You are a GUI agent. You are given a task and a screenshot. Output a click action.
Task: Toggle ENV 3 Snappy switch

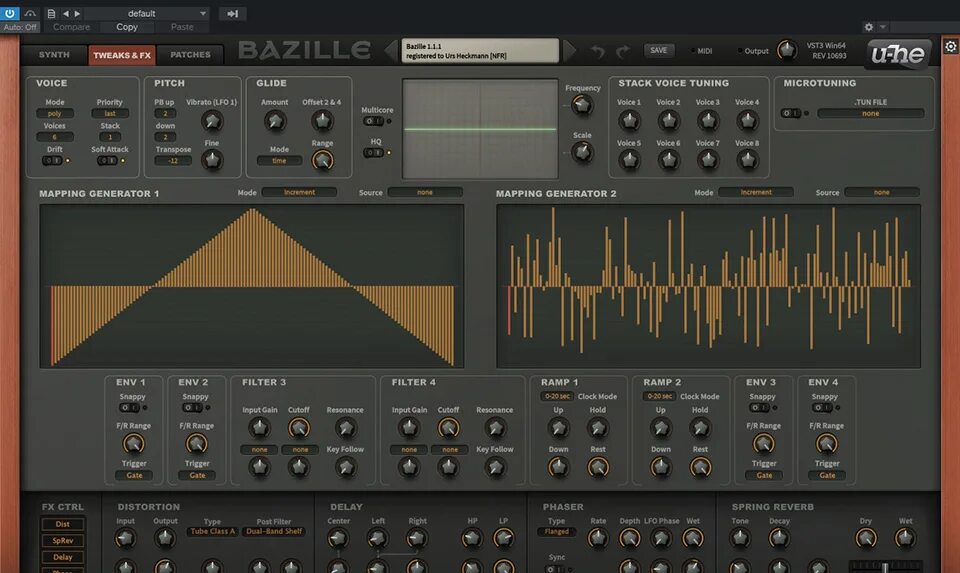tap(760, 408)
